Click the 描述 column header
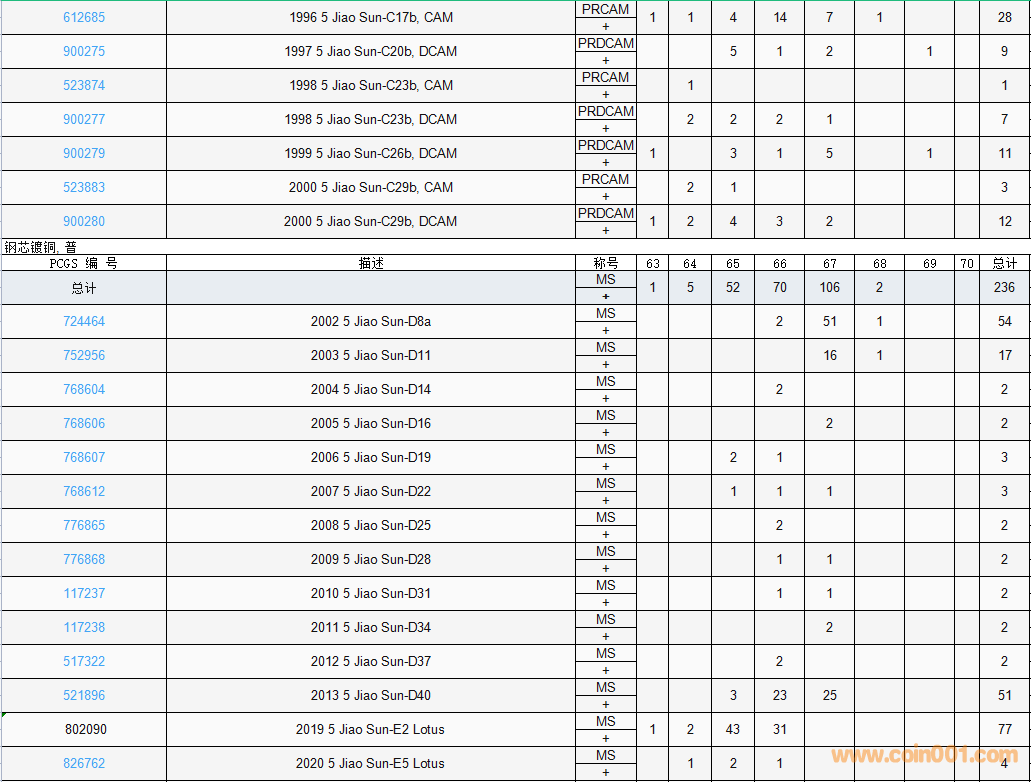The width and height of the screenshot is (1031, 782). click(371, 263)
